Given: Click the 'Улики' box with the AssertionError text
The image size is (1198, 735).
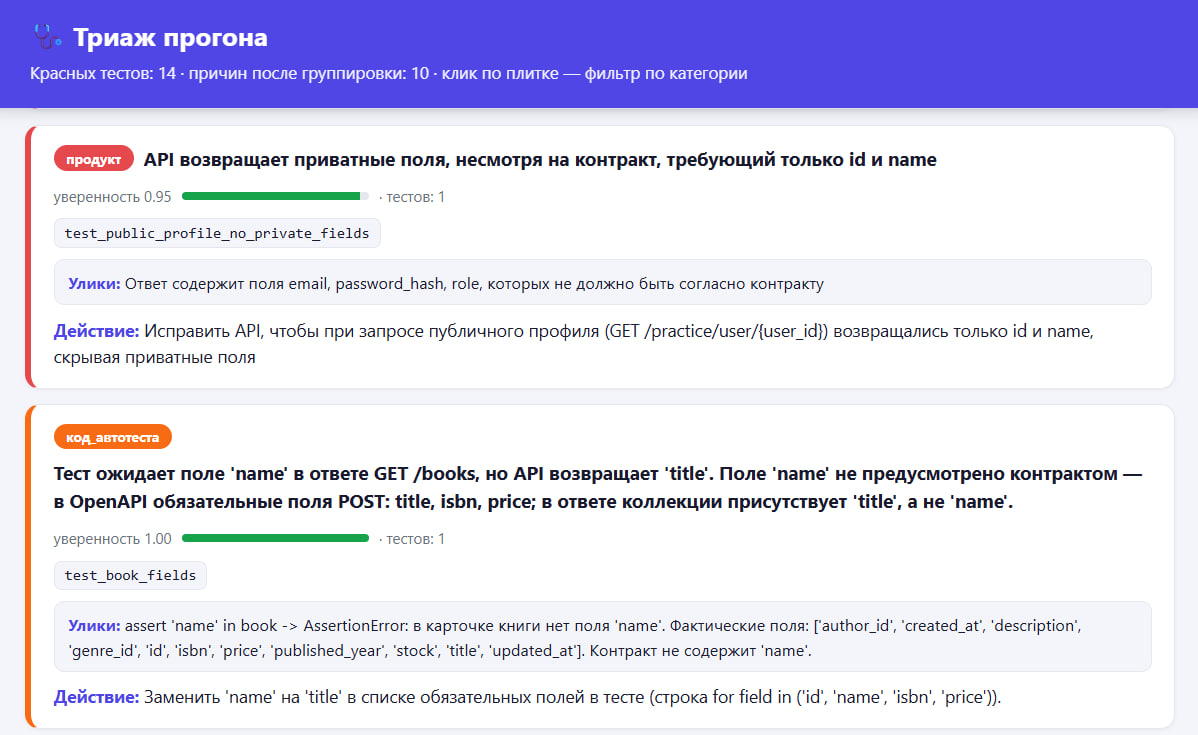Looking at the screenshot, I should pos(602,637).
